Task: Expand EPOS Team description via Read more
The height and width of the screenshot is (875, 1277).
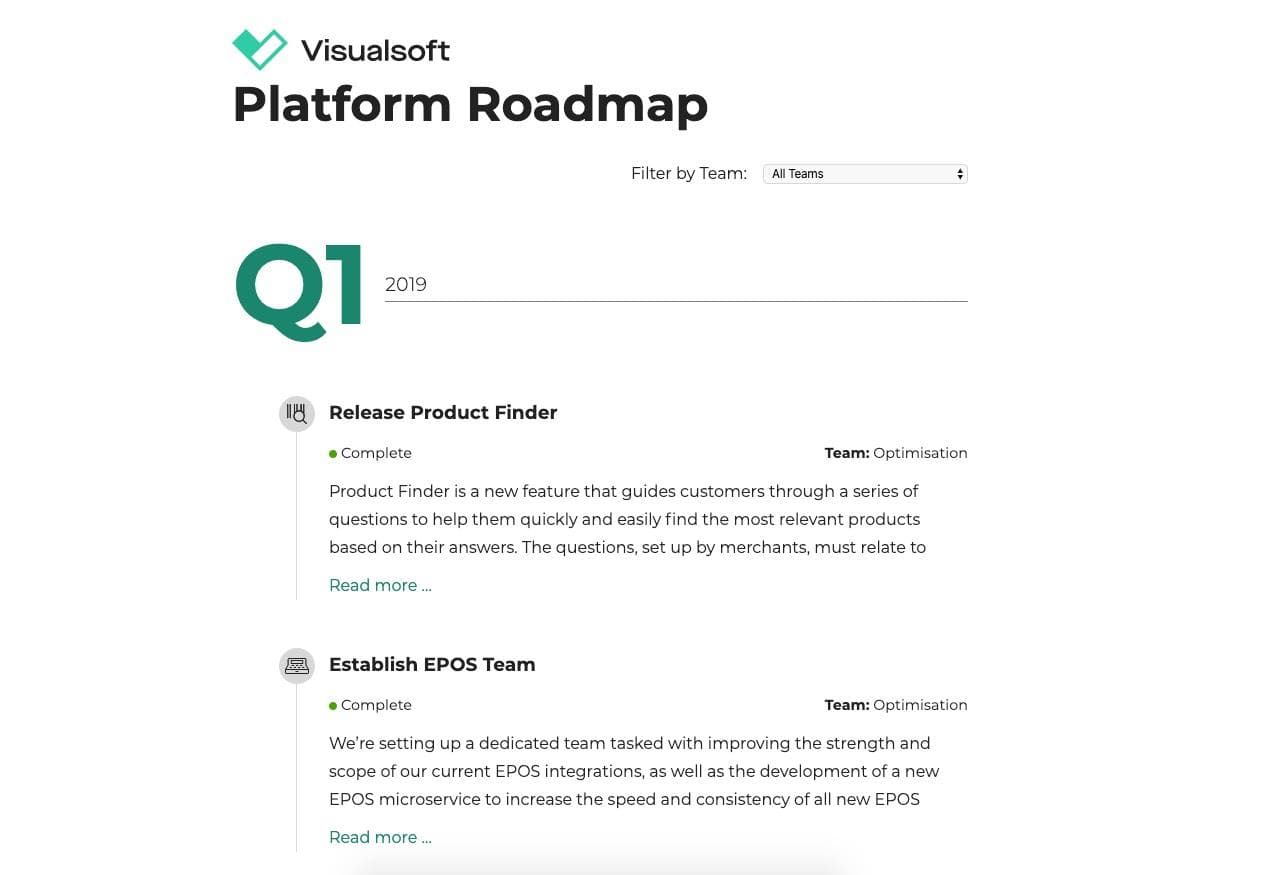Action: [x=380, y=837]
